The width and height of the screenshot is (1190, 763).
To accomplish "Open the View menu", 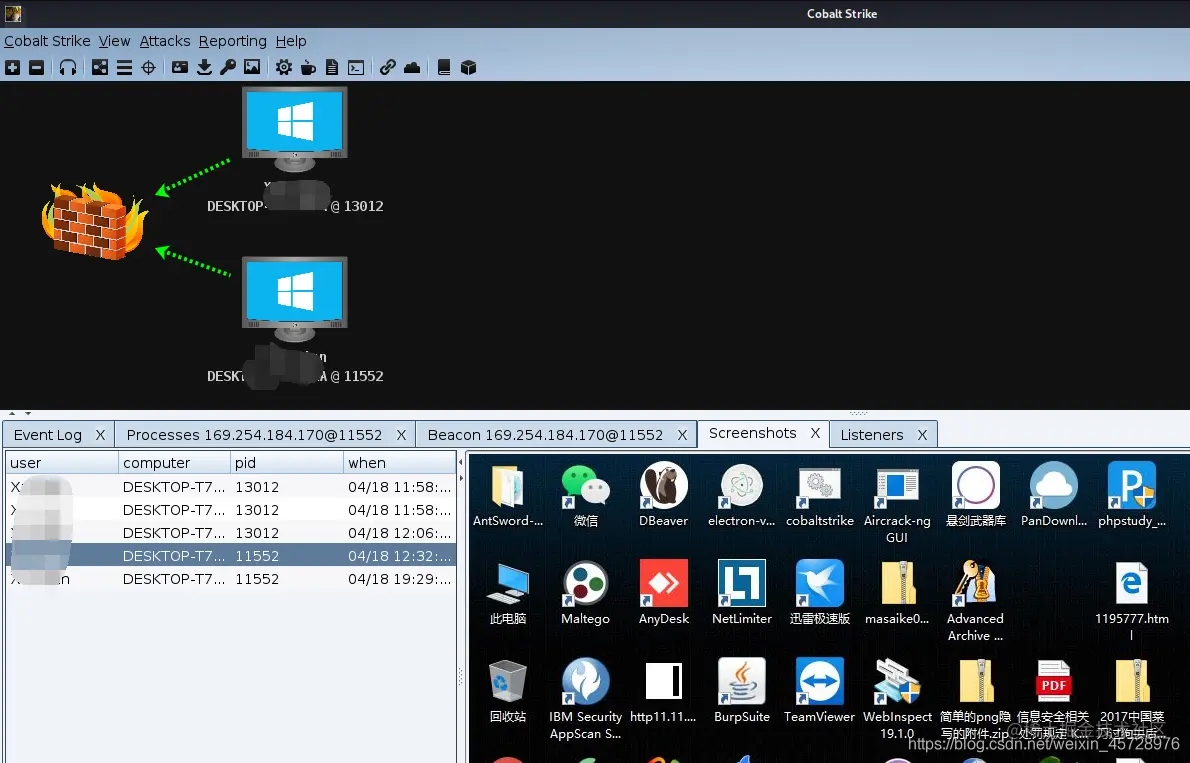I will pyautogui.click(x=115, y=41).
